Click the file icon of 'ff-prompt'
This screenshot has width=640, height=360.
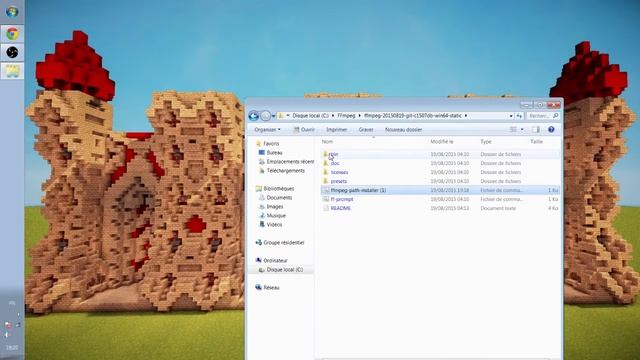pos(326,199)
